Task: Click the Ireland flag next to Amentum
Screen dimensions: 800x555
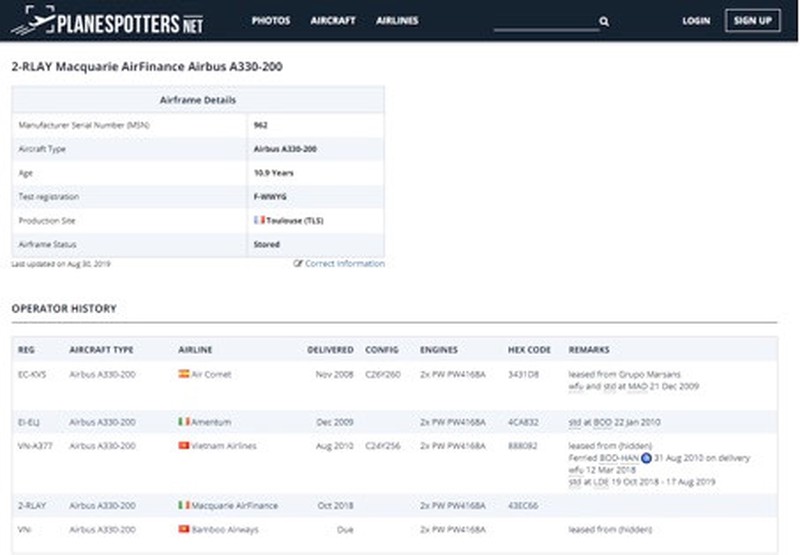Action: [184, 421]
